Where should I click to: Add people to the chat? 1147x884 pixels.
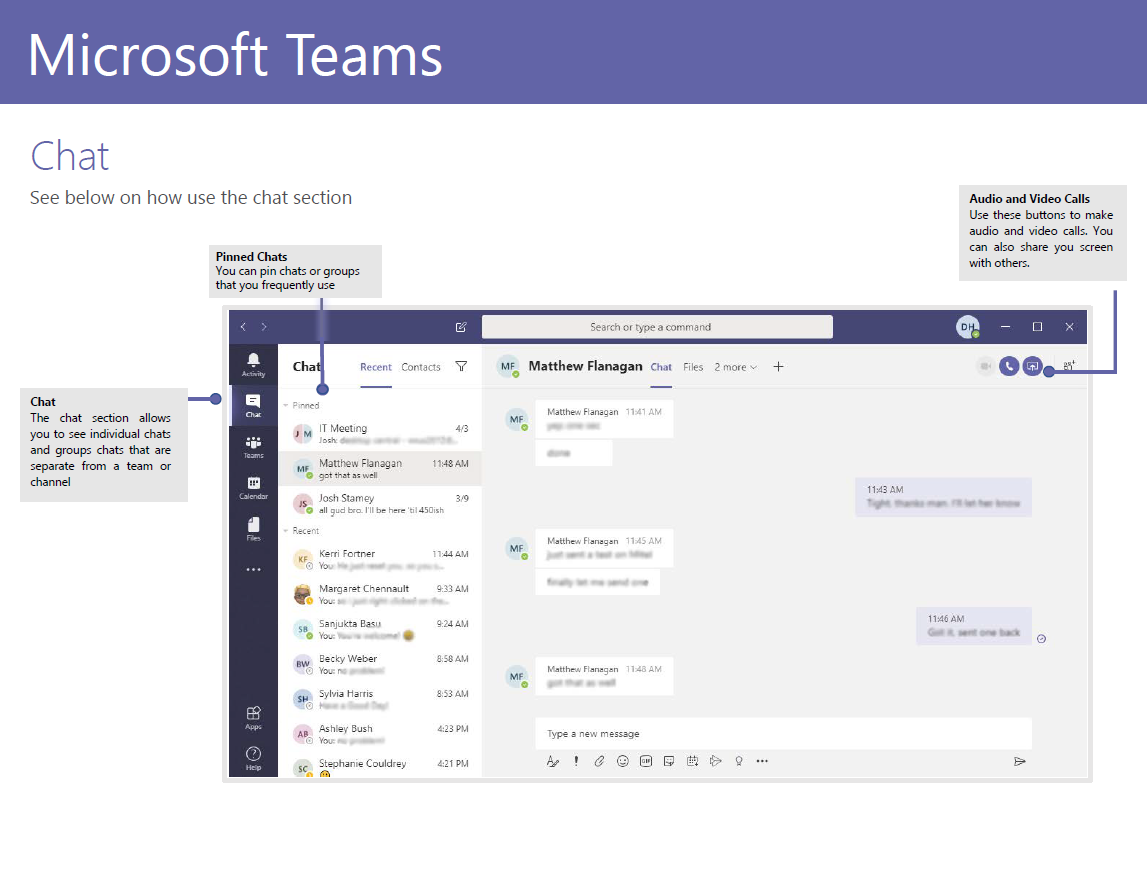tap(1069, 365)
